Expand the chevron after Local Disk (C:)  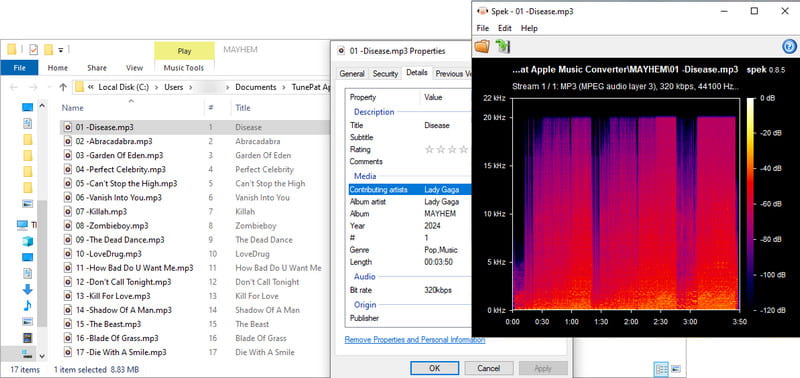click(156, 87)
